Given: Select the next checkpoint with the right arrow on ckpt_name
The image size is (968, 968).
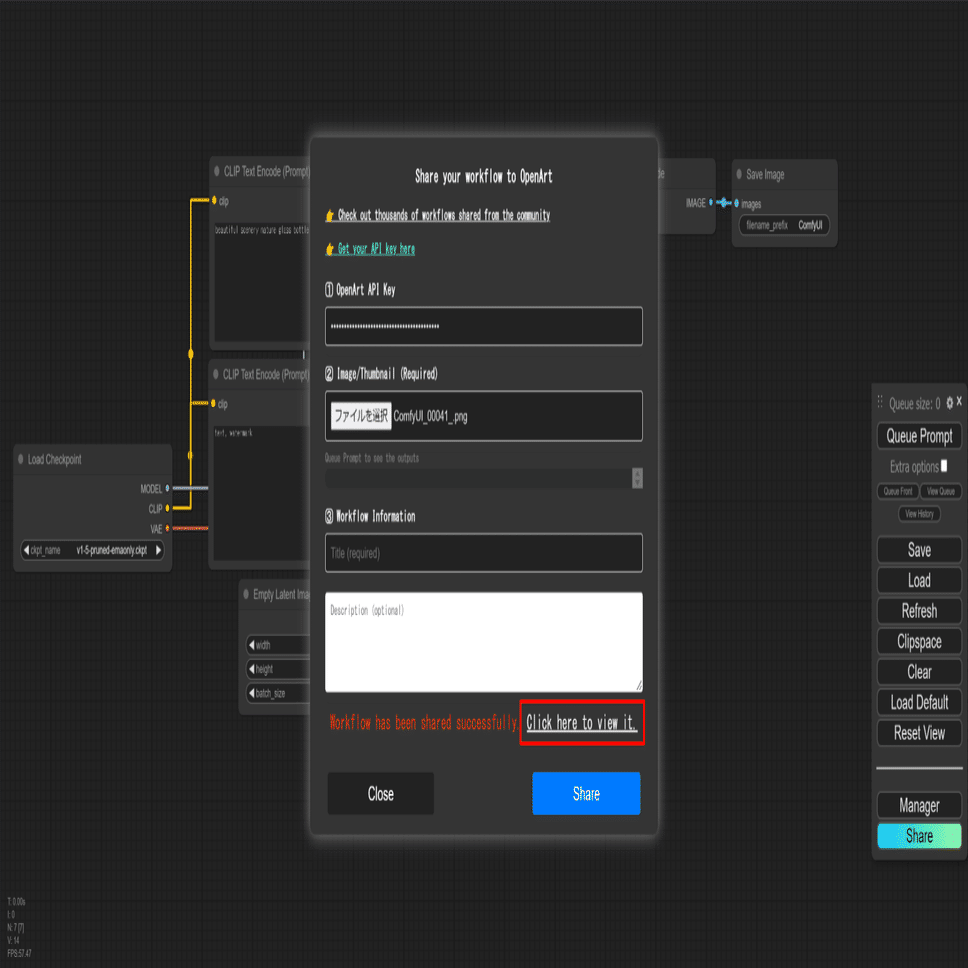Looking at the screenshot, I should [x=159, y=549].
